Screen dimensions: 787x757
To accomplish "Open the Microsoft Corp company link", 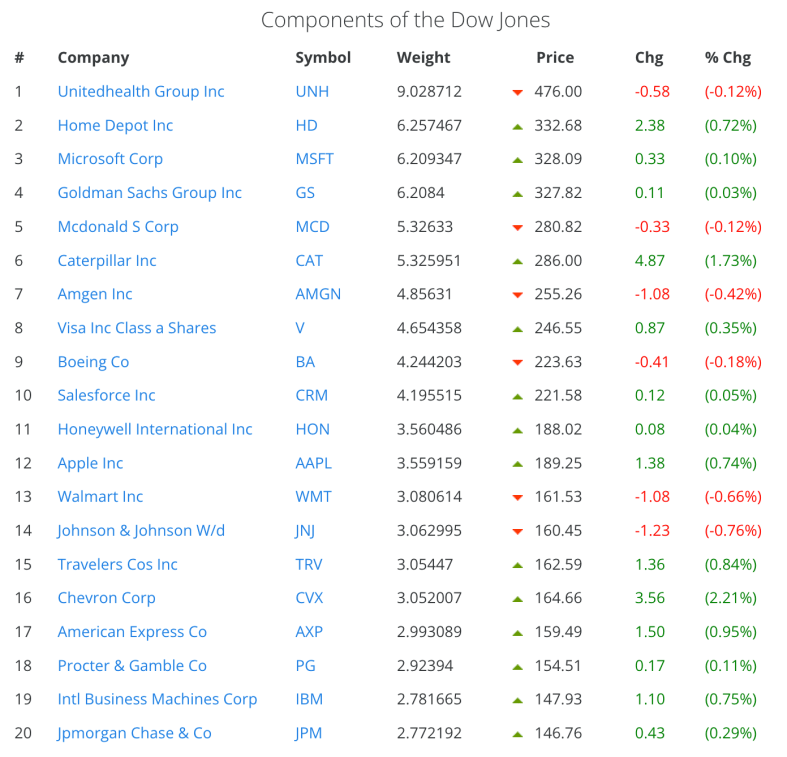I will point(110,159).
